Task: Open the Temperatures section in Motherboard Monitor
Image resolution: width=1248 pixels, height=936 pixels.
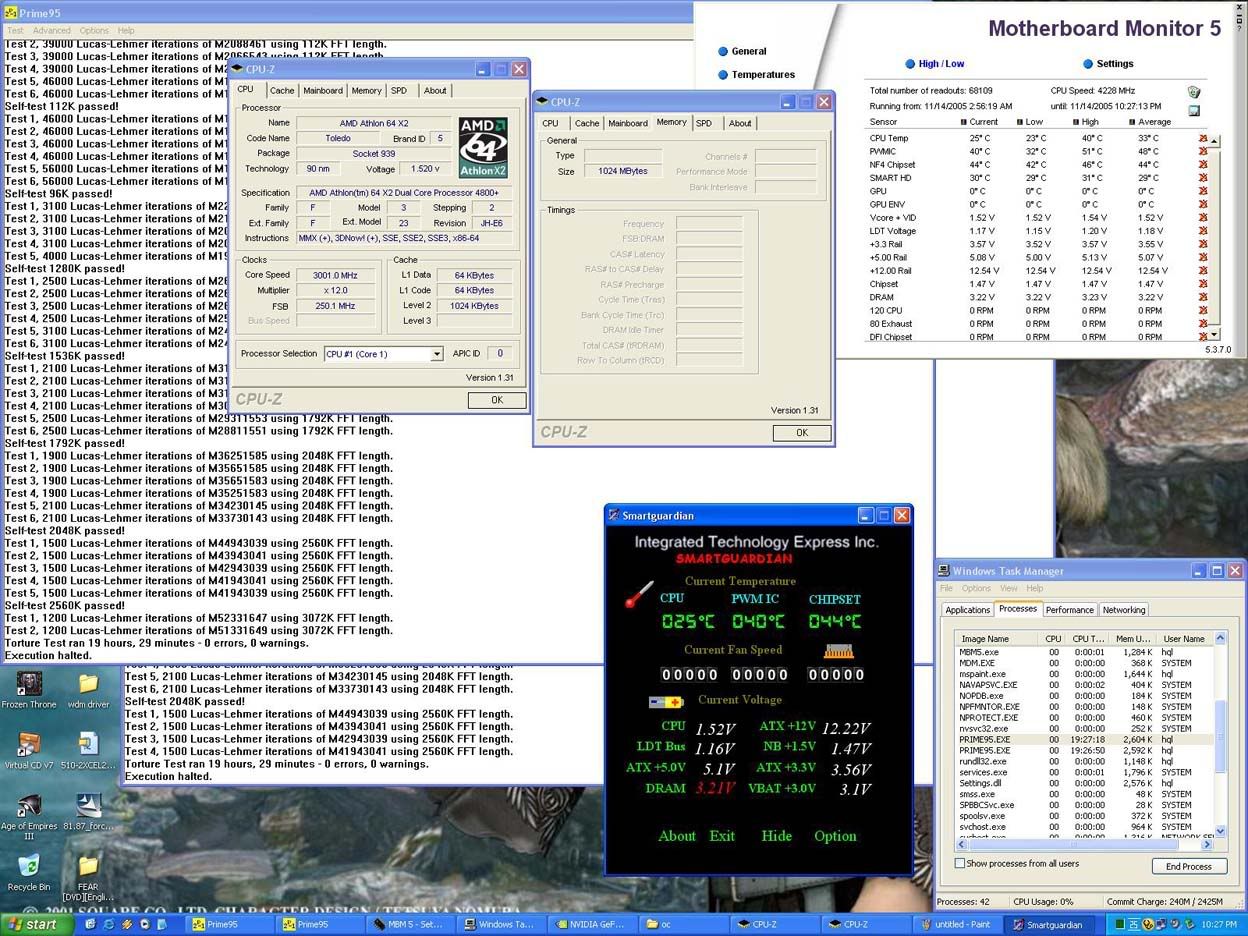Action: pyautogui.click(x=756, y=74)
